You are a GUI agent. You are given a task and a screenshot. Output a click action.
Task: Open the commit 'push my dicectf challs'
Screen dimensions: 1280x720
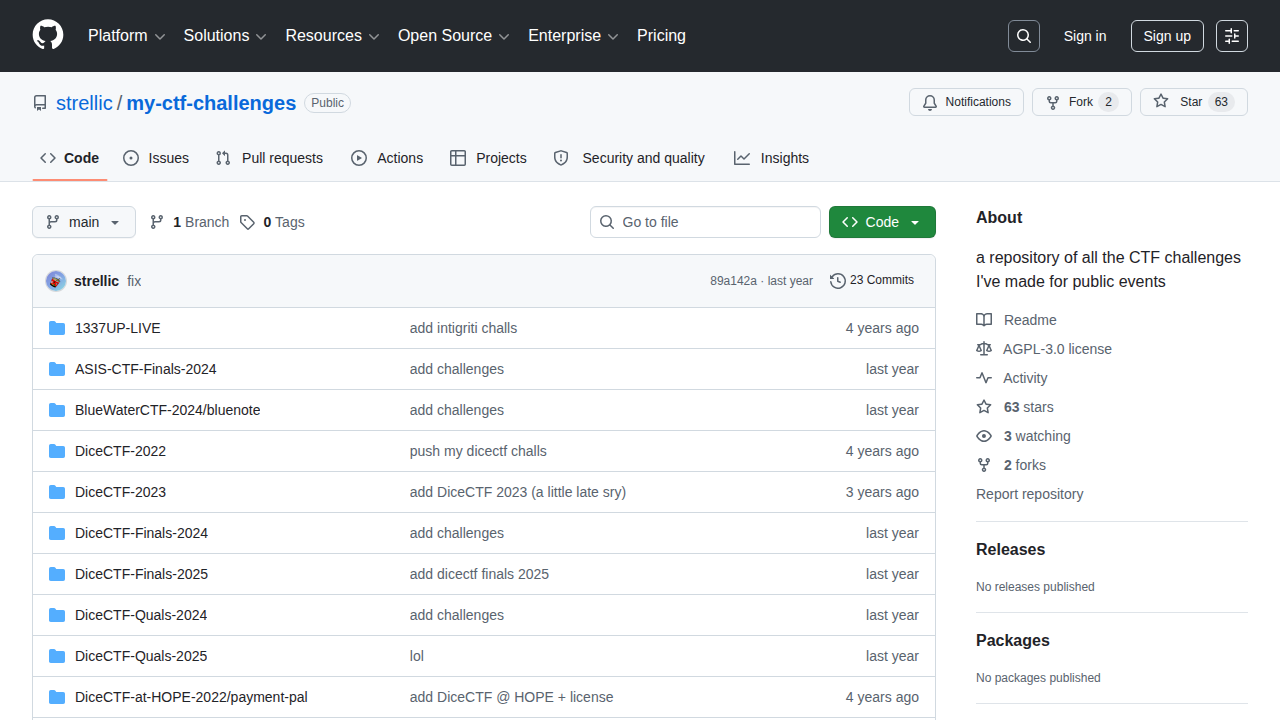tap(478, 451)
